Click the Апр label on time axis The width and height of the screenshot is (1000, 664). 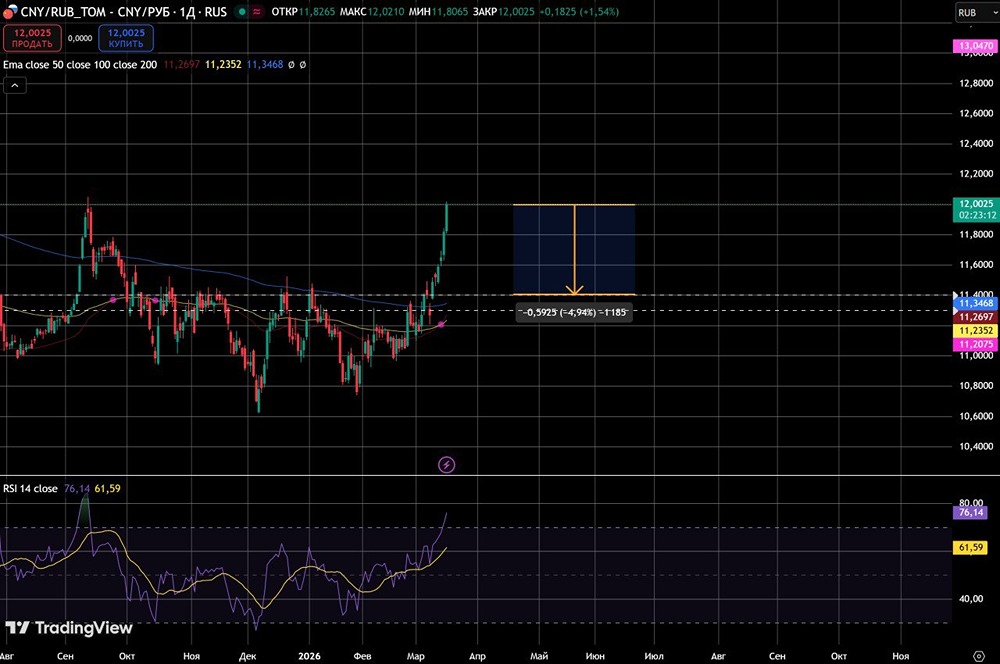point(477,656)
